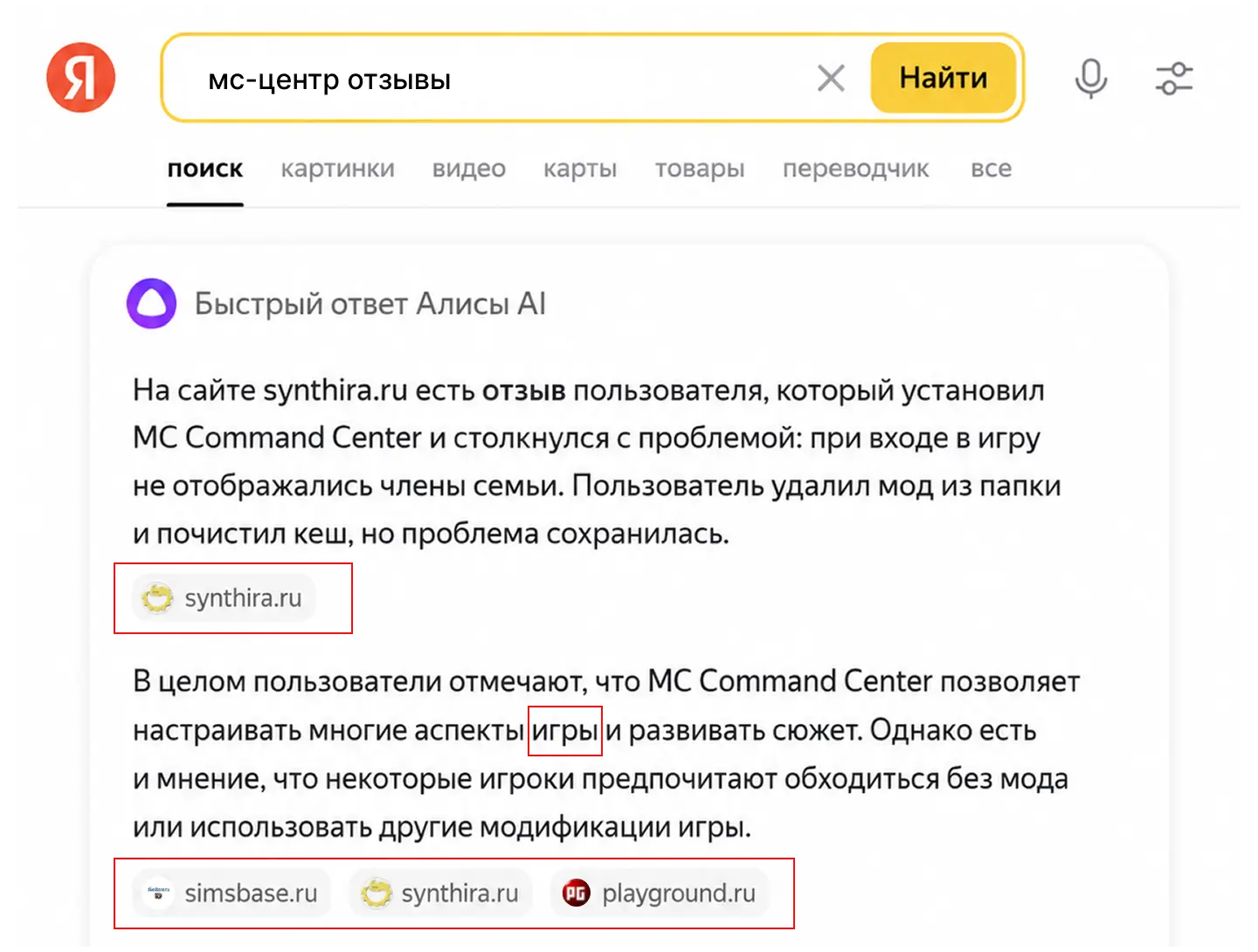Switch to the видео tab
The width and height of the screenshot is (1258, 952).
469,169
